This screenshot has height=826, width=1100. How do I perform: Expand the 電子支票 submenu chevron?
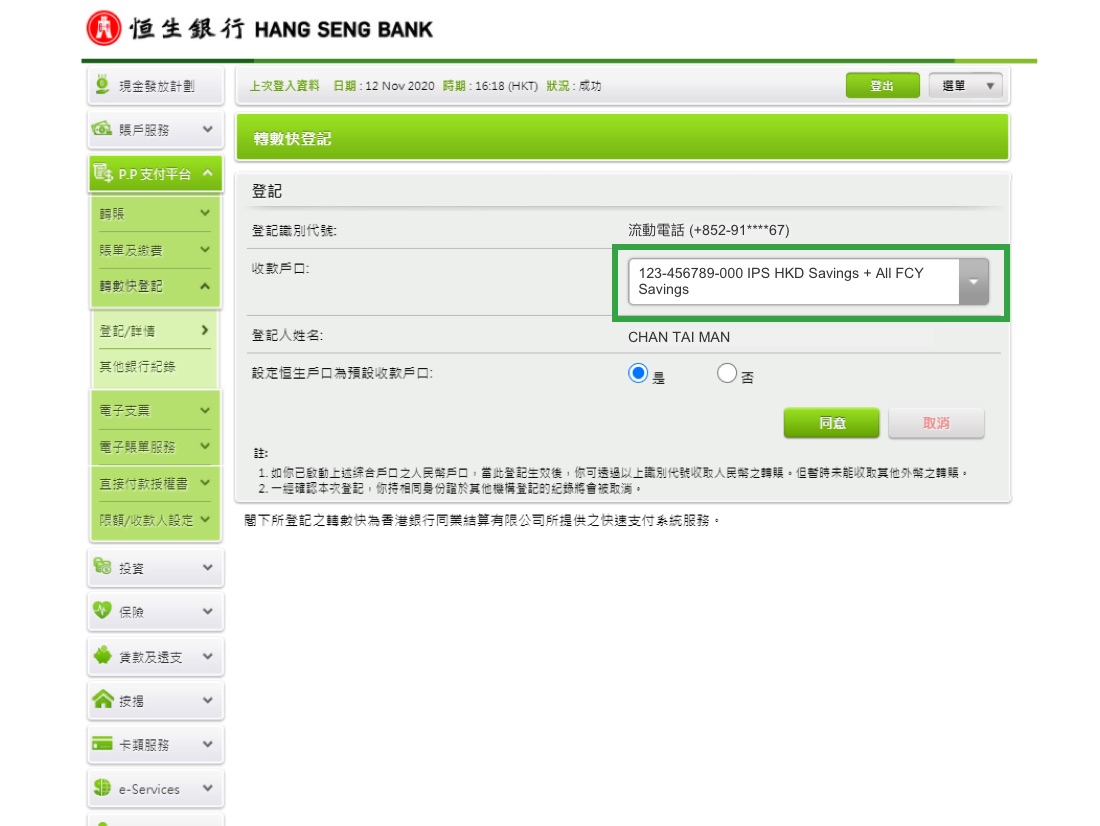point(205,410)
